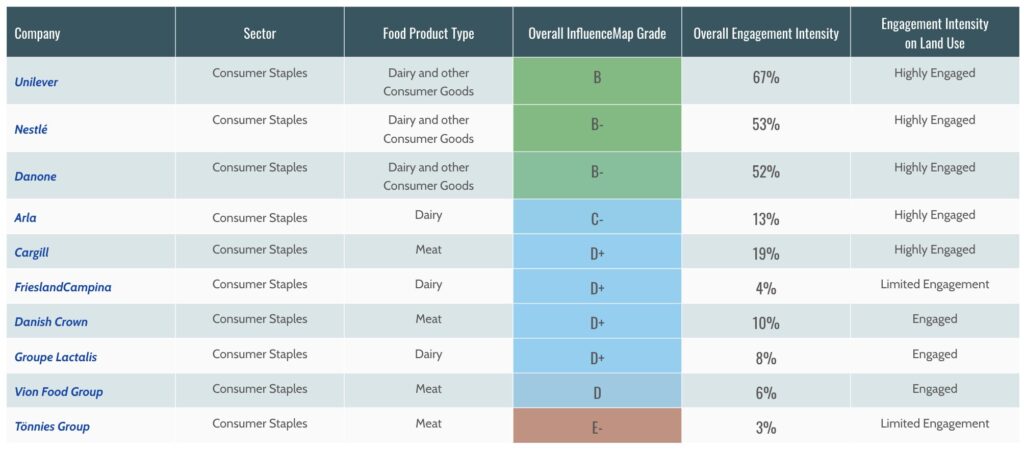Click the Overall InfluenceMap Grade header
This screenshot has height=451, width=1024.
pos(597,33)
